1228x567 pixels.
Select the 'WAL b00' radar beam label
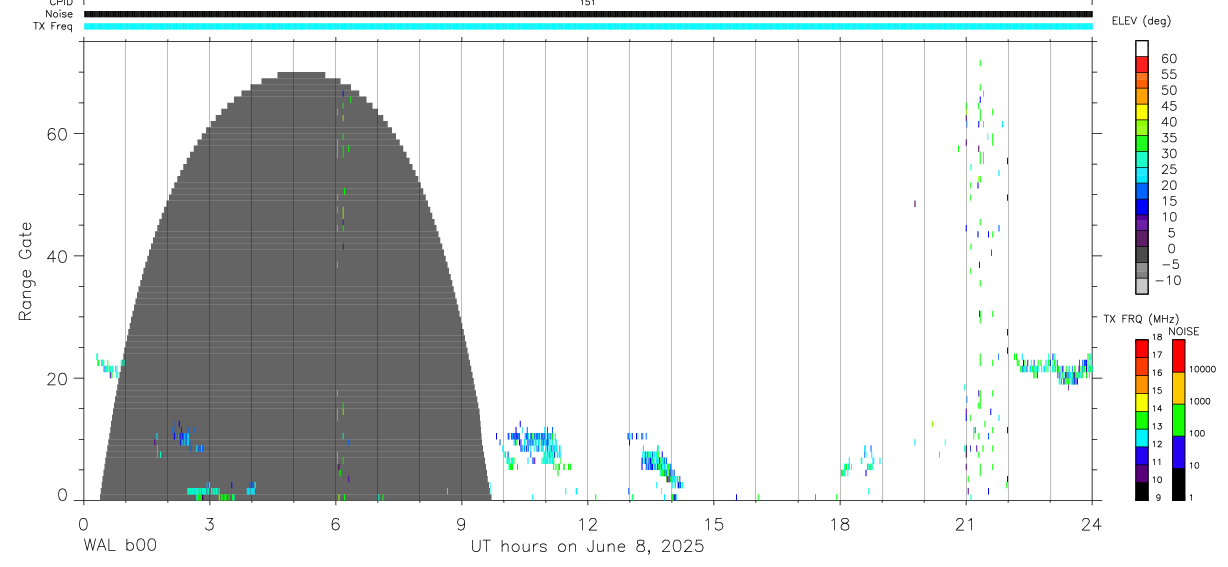point(119,547)
